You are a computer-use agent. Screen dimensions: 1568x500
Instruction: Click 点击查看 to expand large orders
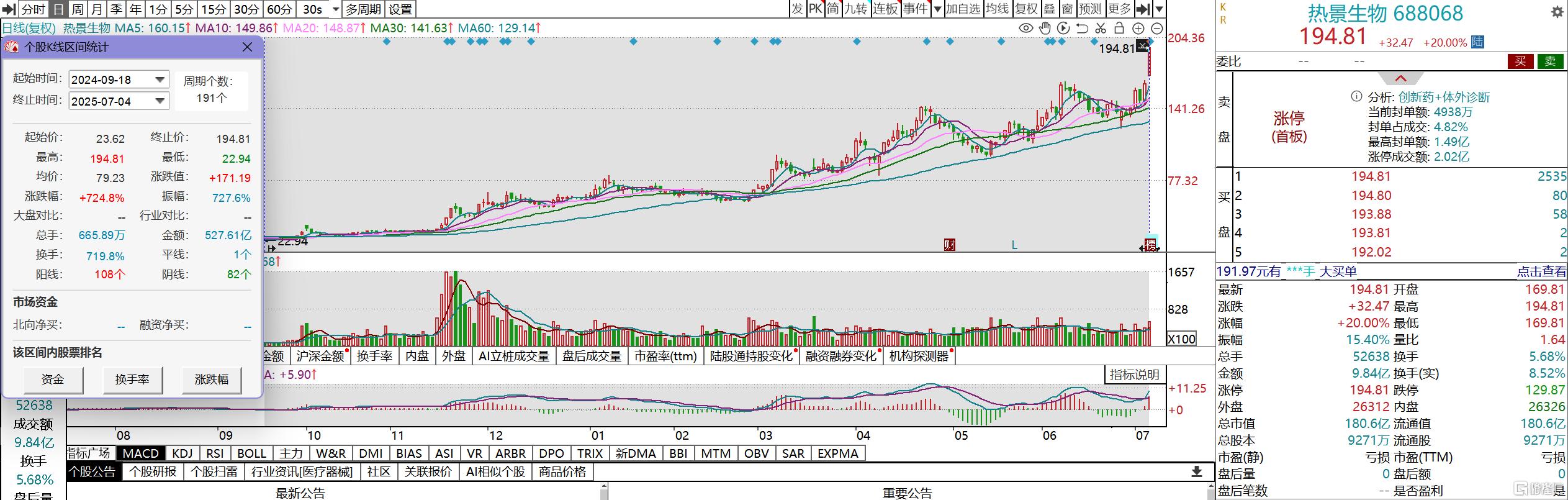1542,271
